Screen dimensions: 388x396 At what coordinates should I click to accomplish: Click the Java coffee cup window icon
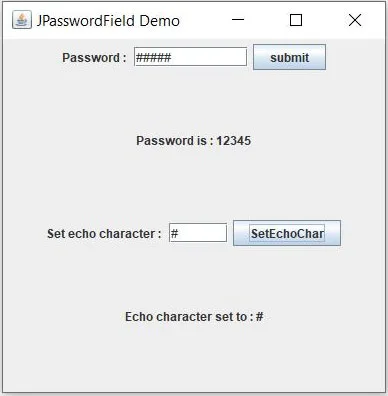22,20
